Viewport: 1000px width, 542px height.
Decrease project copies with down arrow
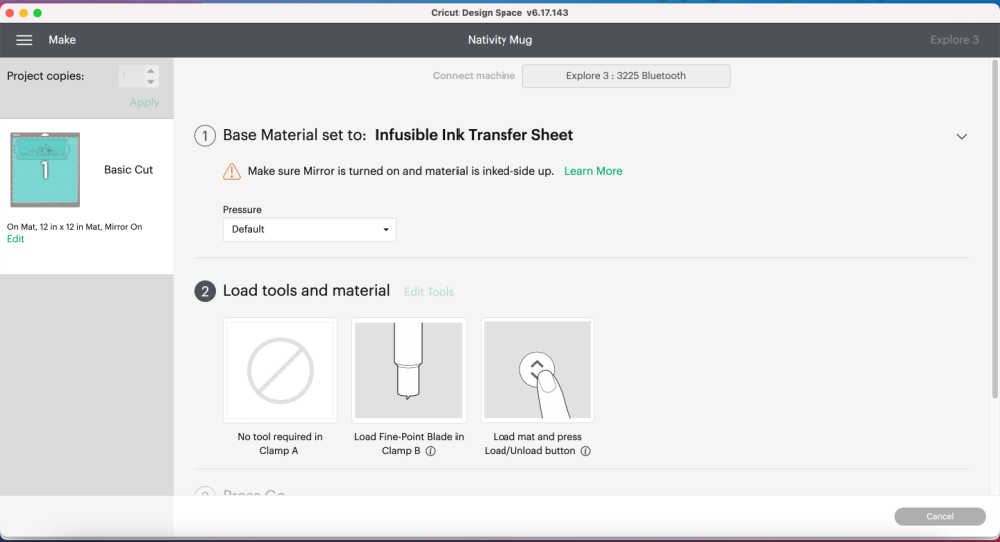151,82
